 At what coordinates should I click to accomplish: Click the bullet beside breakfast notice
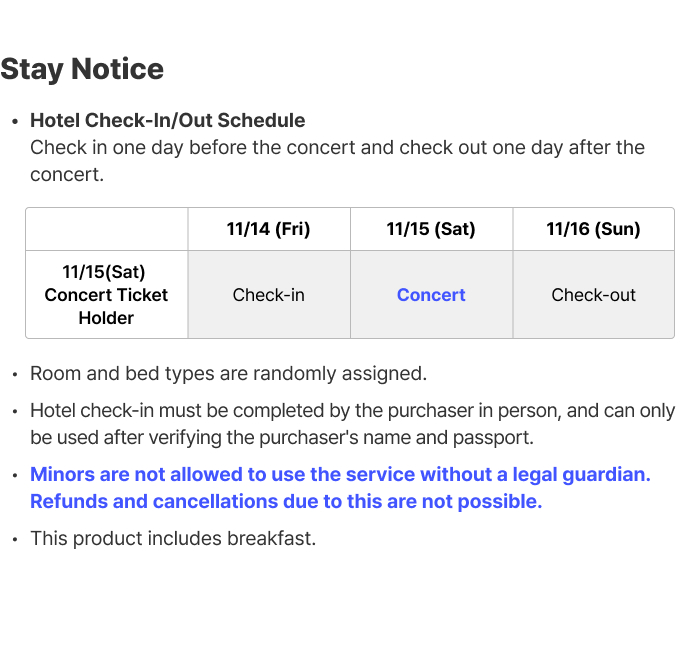(16, 539)
